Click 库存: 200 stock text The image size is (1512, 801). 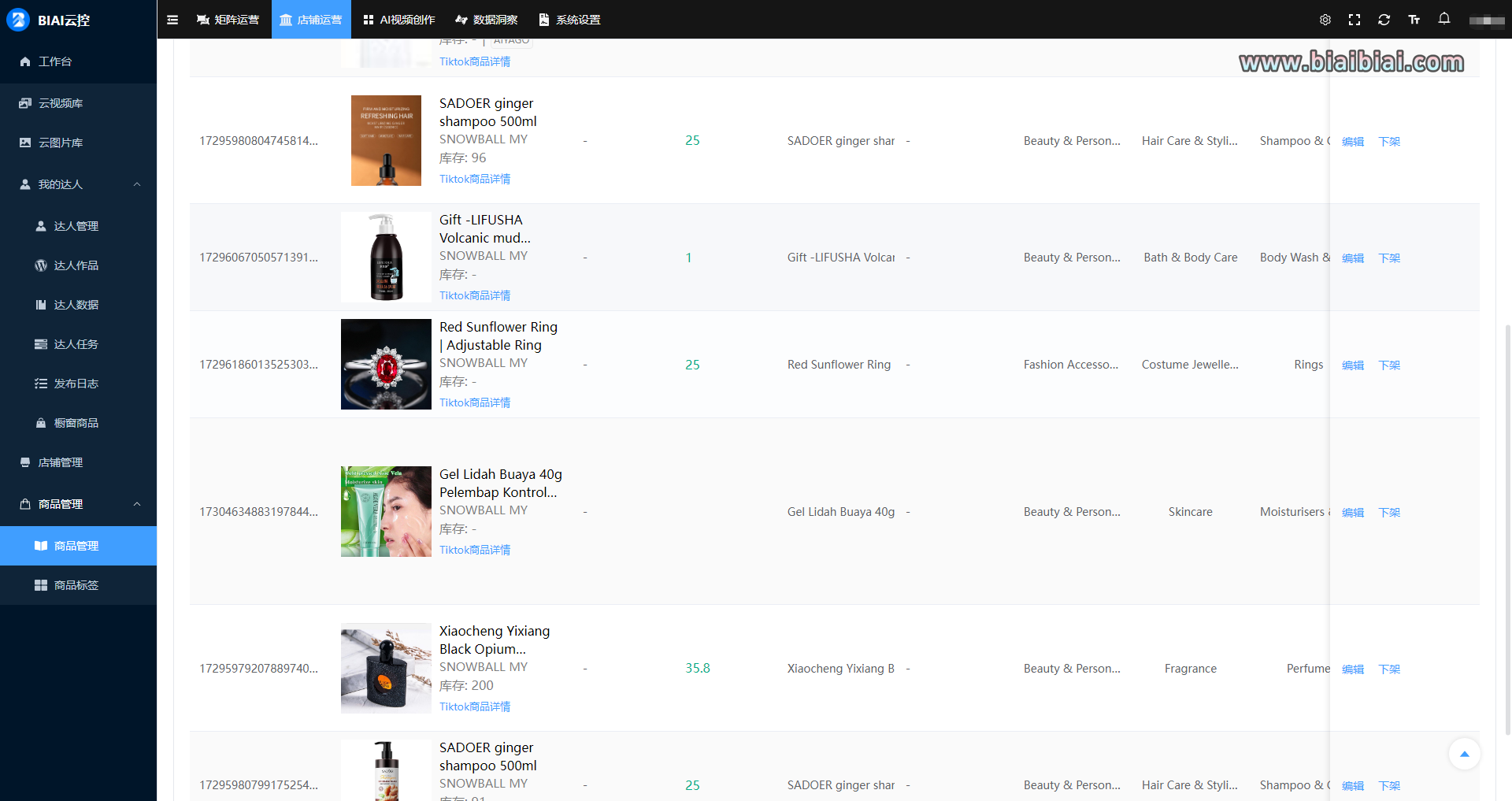pos(466,686)
